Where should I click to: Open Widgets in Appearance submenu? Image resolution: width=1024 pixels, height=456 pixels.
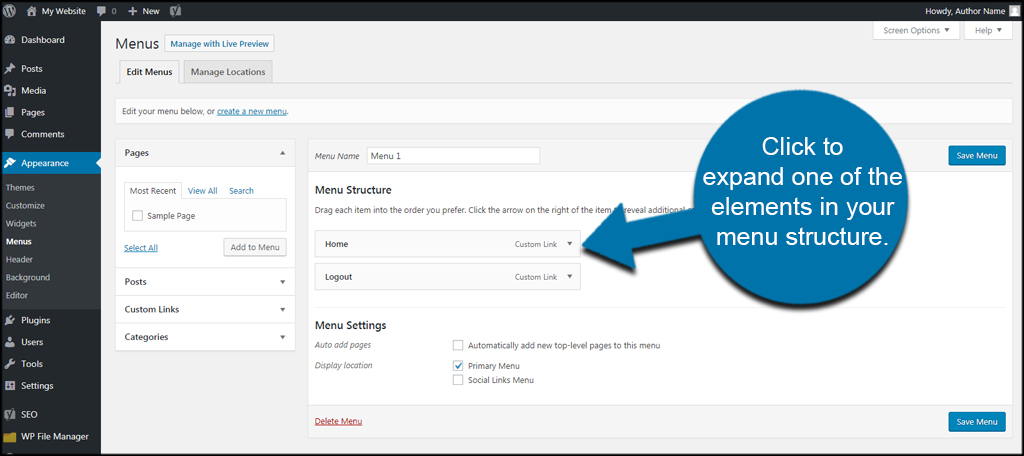coord(21,223)
